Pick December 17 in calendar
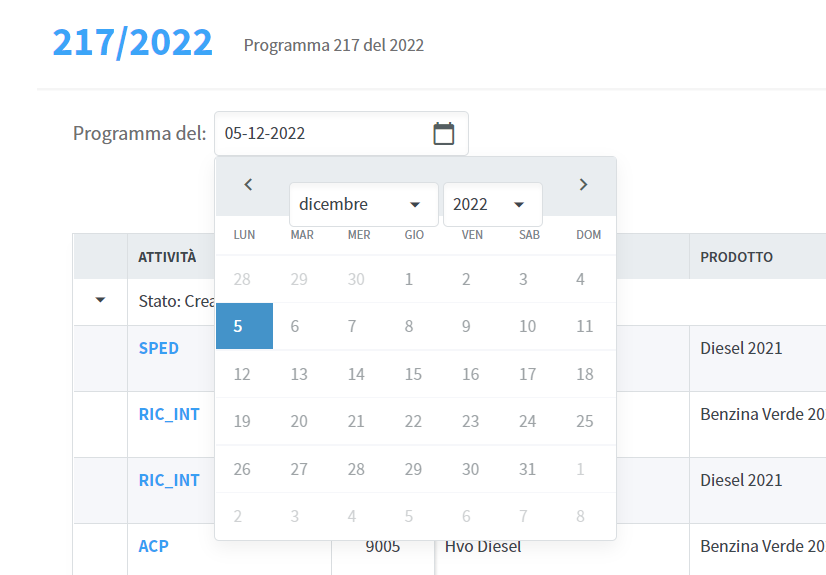Image resolution: width=826 pixels, height=575 pixels. pyautogui.click(x=530, y=374)
